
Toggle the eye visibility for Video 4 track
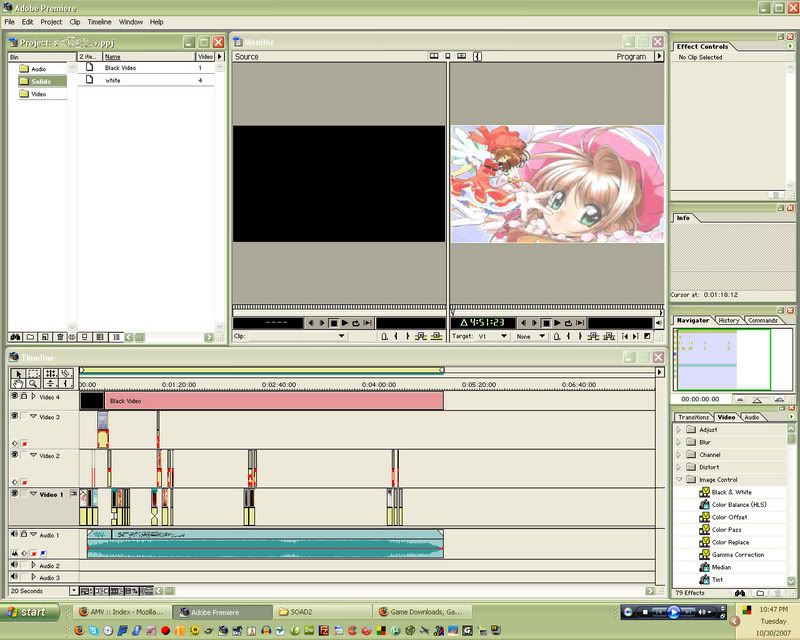click(14, 396)
